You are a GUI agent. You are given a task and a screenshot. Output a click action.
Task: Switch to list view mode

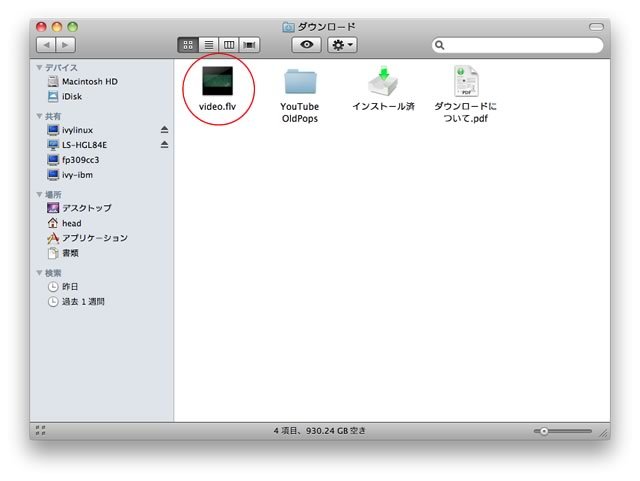pos(208,45)
